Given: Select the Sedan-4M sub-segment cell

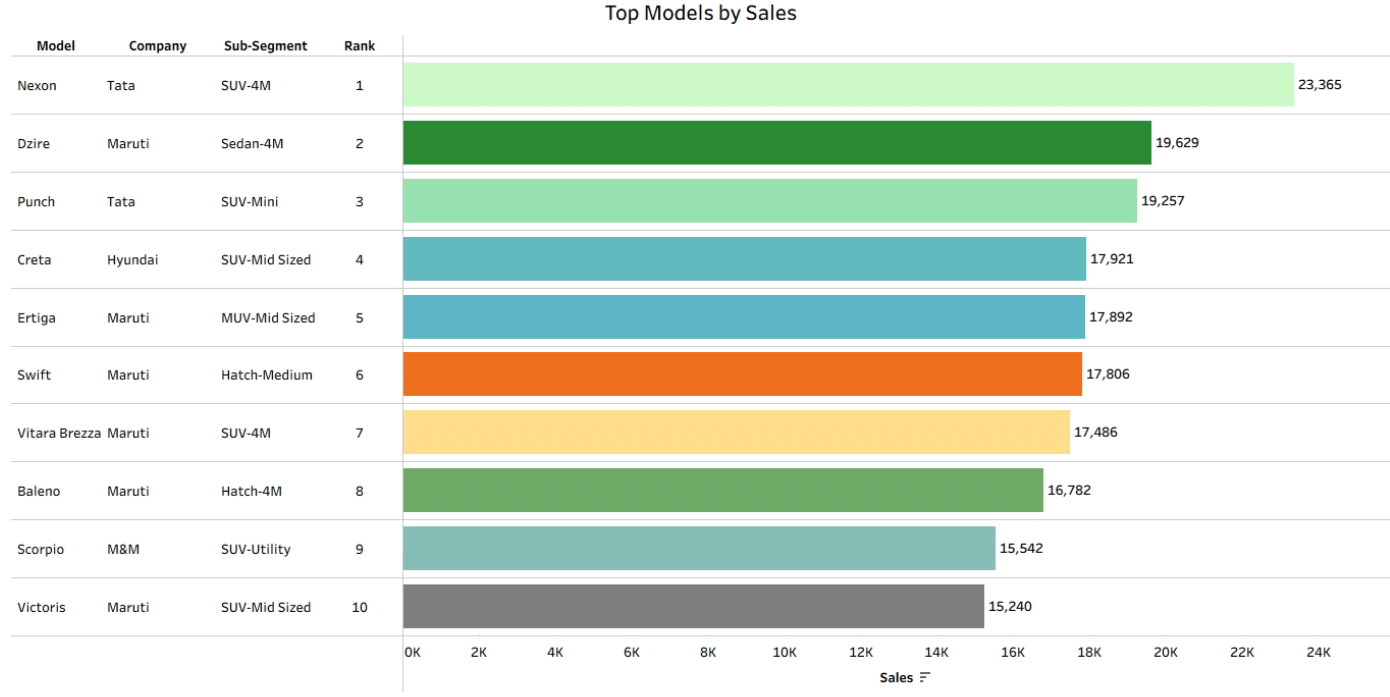Looking at the screenshot, I should [x=252, y=144].
